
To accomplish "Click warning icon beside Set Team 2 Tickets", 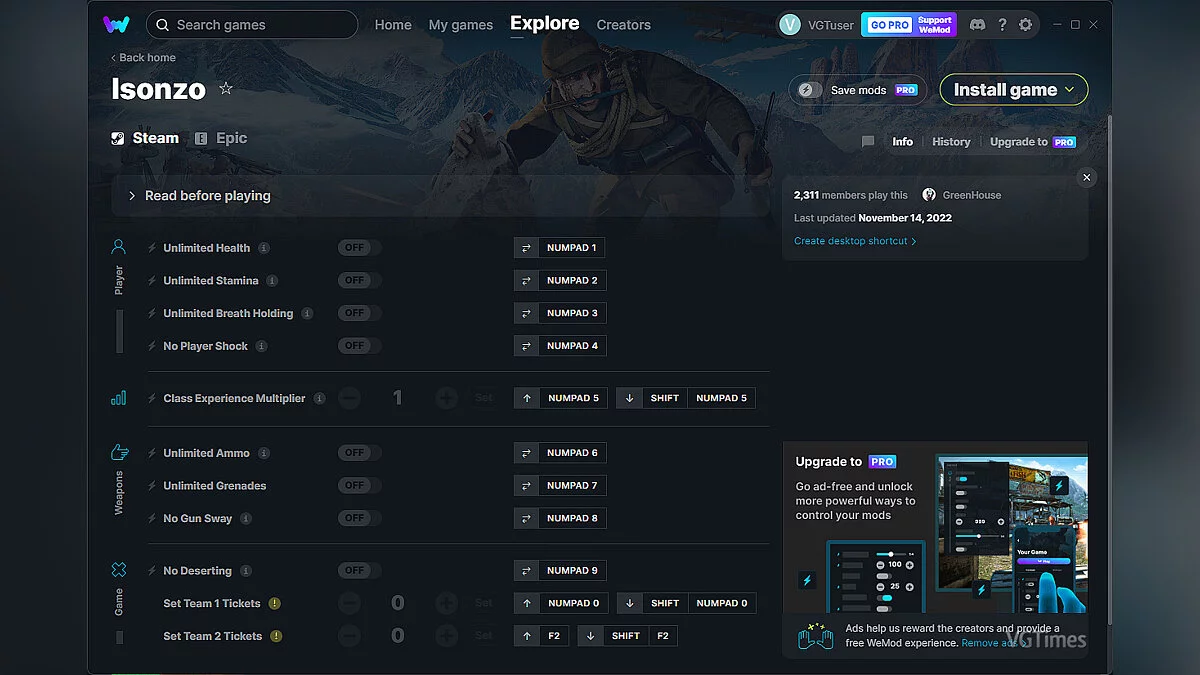I will click(276, 636).
